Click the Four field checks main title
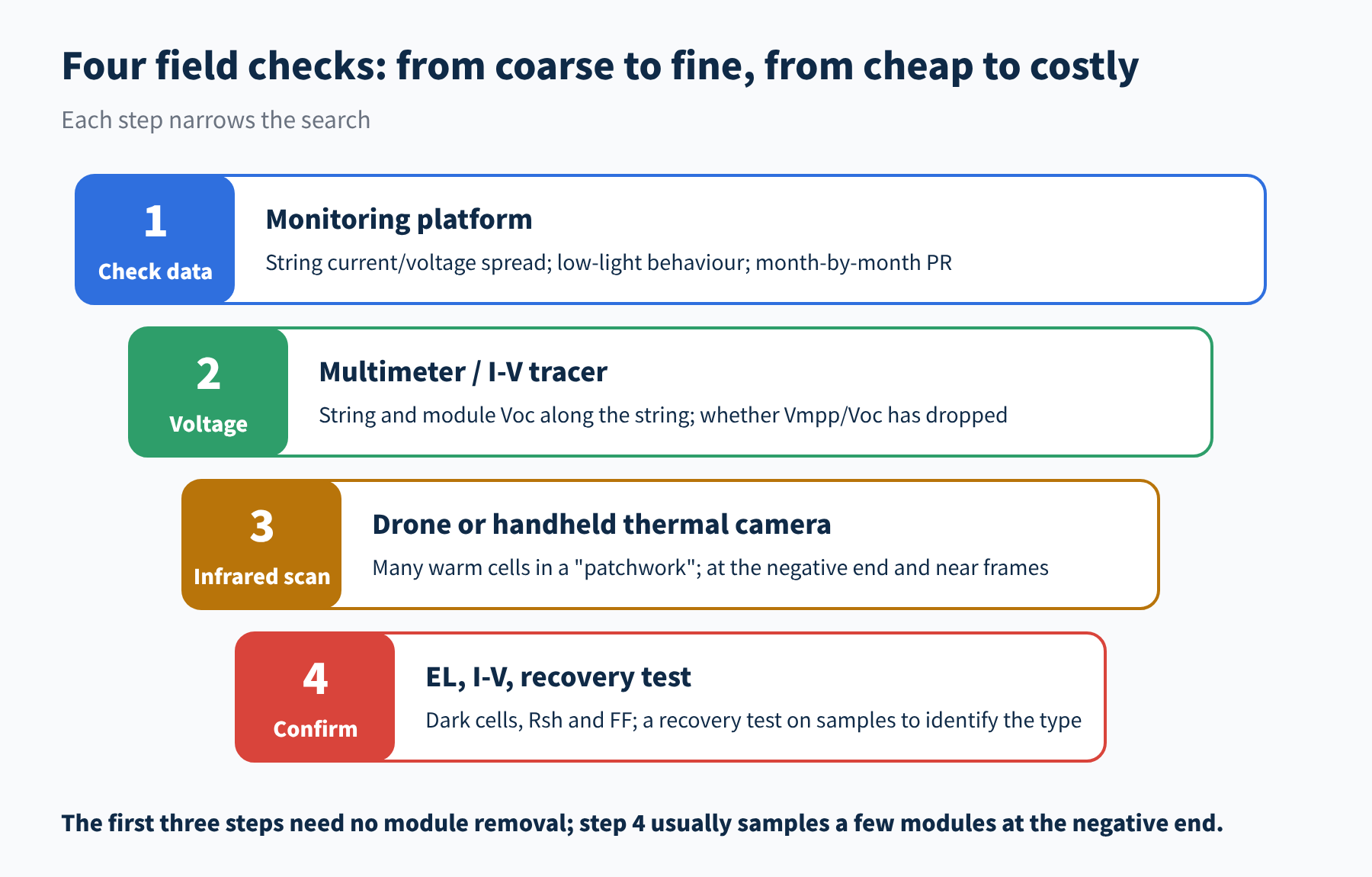The width and height of the screenshot is (1372, 877). pos(600,66)
